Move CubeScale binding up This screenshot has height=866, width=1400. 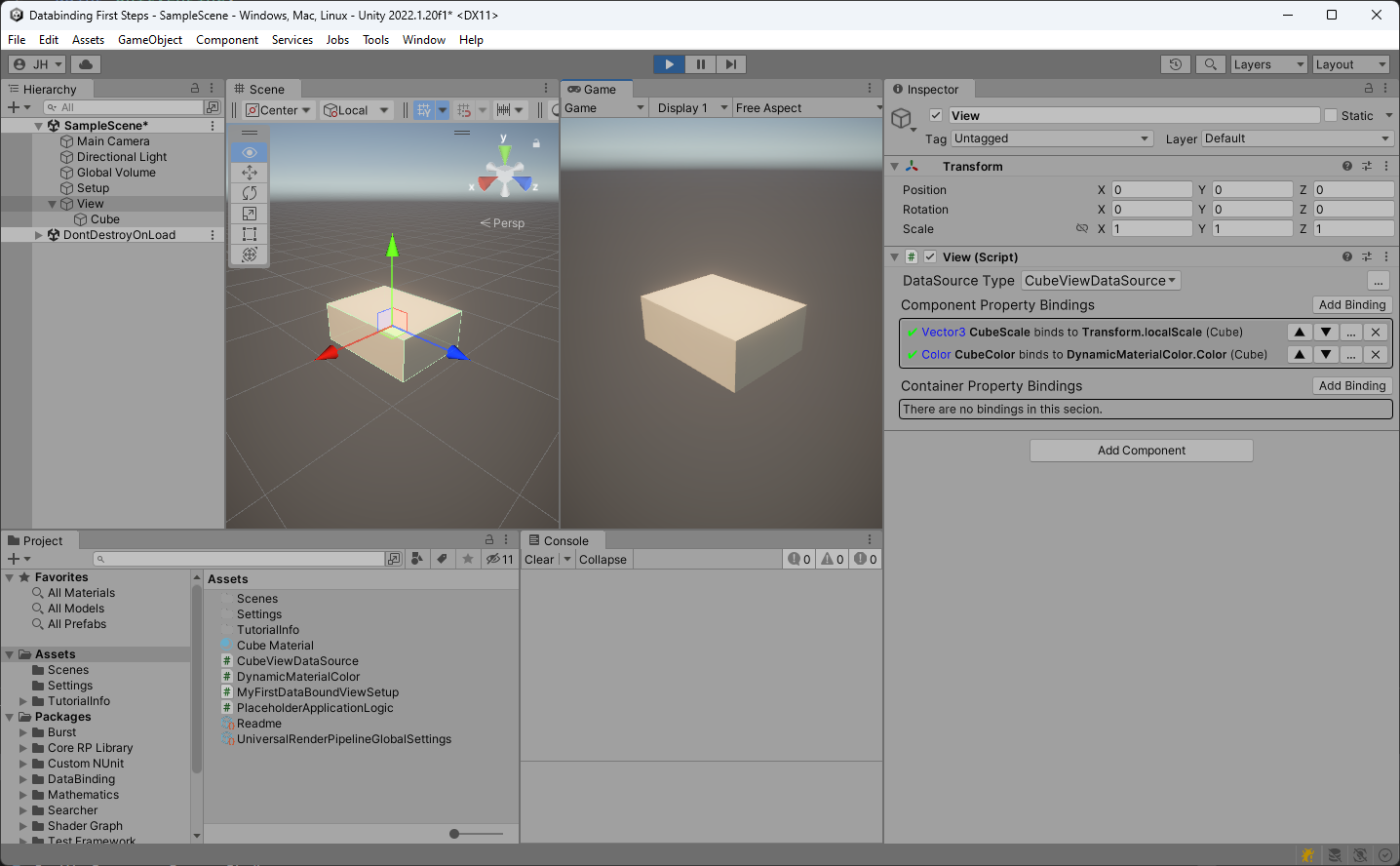(1300, 332)
